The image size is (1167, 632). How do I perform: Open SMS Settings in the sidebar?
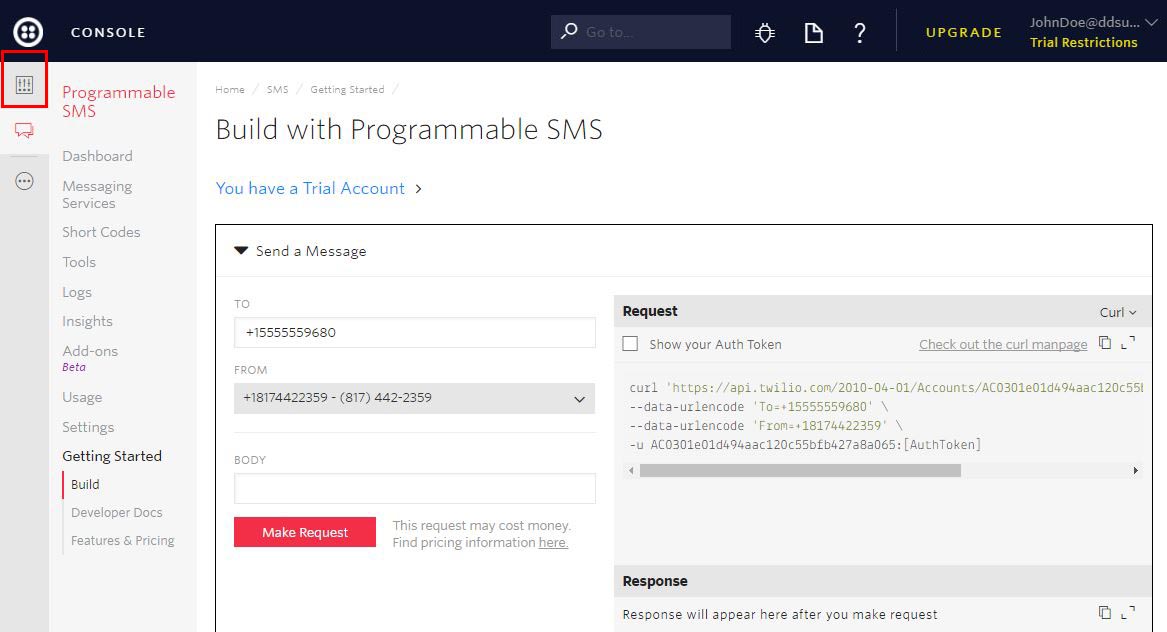(89, 427)
